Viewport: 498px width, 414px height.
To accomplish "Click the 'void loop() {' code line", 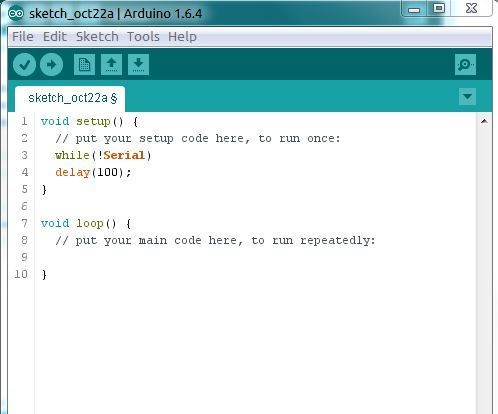I will click(86, 223).
